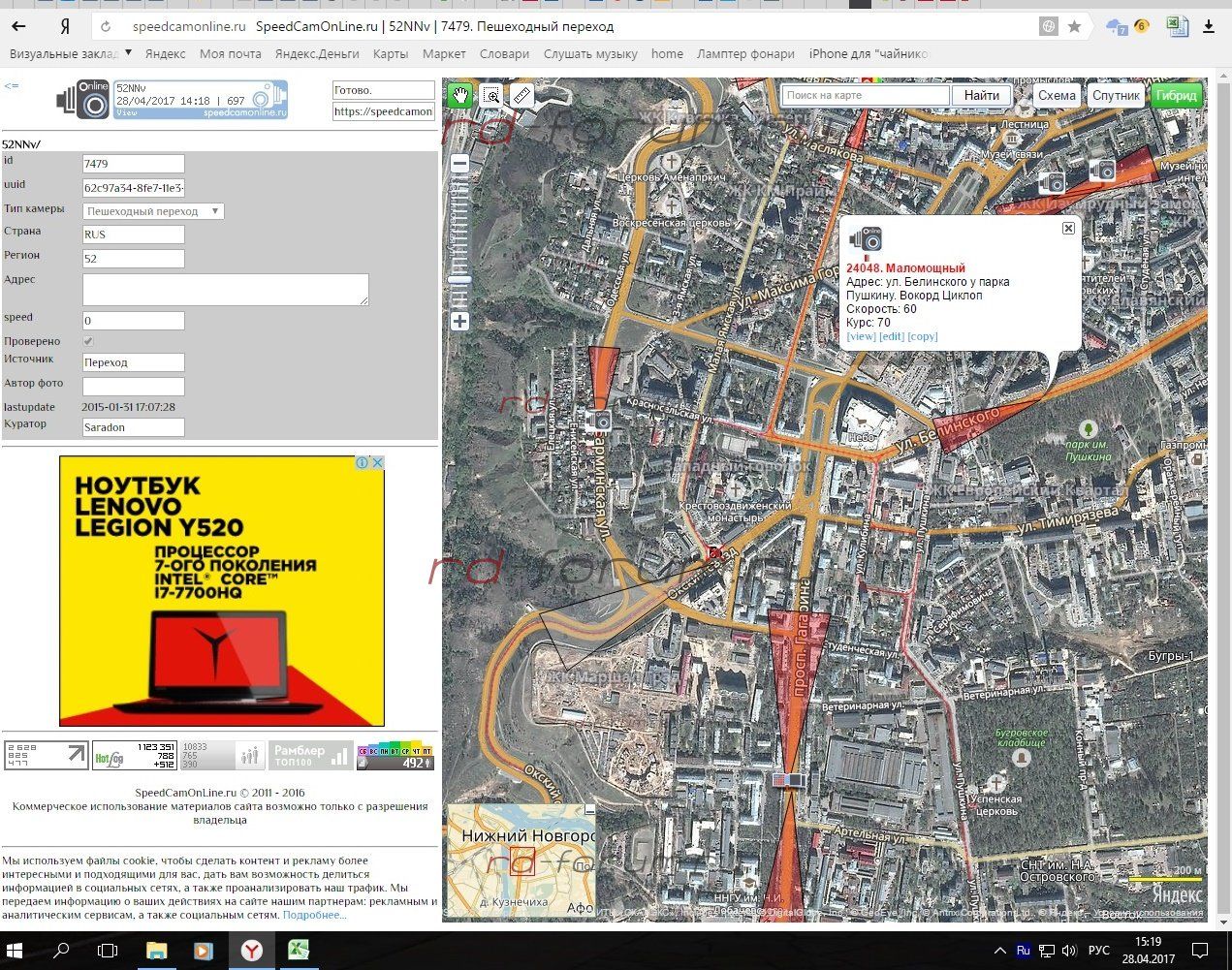Click the id field containing 7479
The image size is (1232, 970).
click(134, 164)
